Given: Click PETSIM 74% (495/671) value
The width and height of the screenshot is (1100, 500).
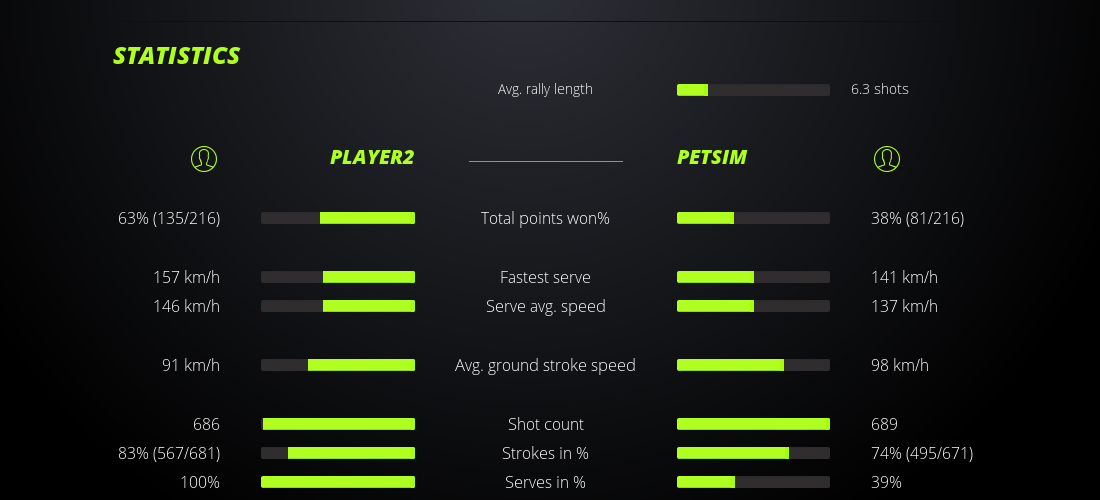Looking at the screenshot, I should point(922,453).
